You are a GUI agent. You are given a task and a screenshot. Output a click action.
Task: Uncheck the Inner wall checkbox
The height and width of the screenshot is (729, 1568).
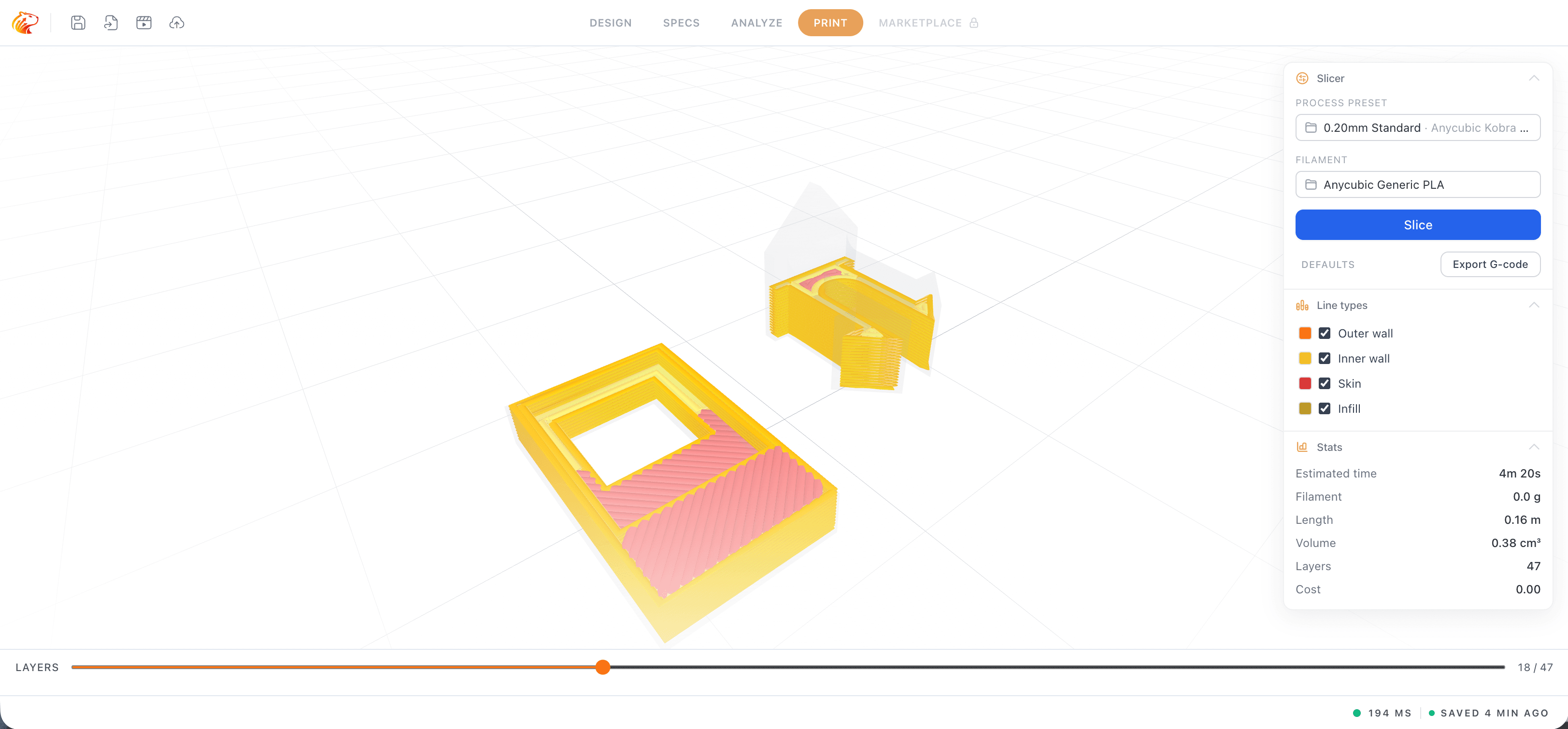tap(1325, 358)
